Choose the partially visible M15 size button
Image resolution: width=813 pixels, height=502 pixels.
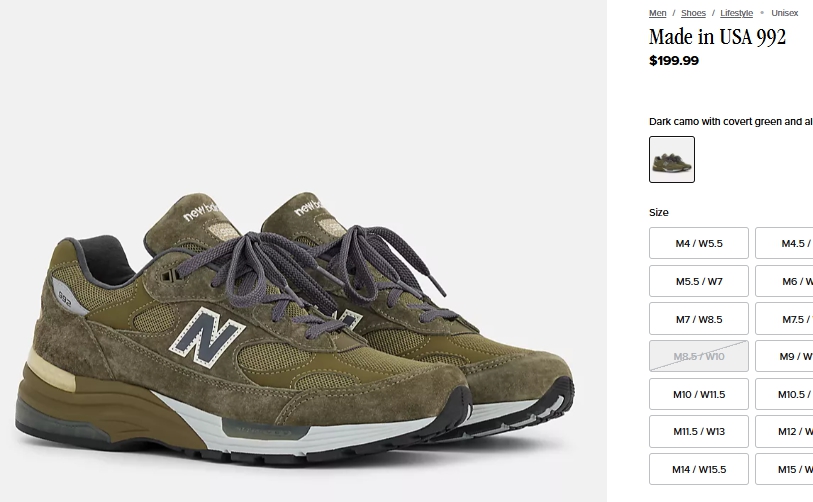[784, 469]
